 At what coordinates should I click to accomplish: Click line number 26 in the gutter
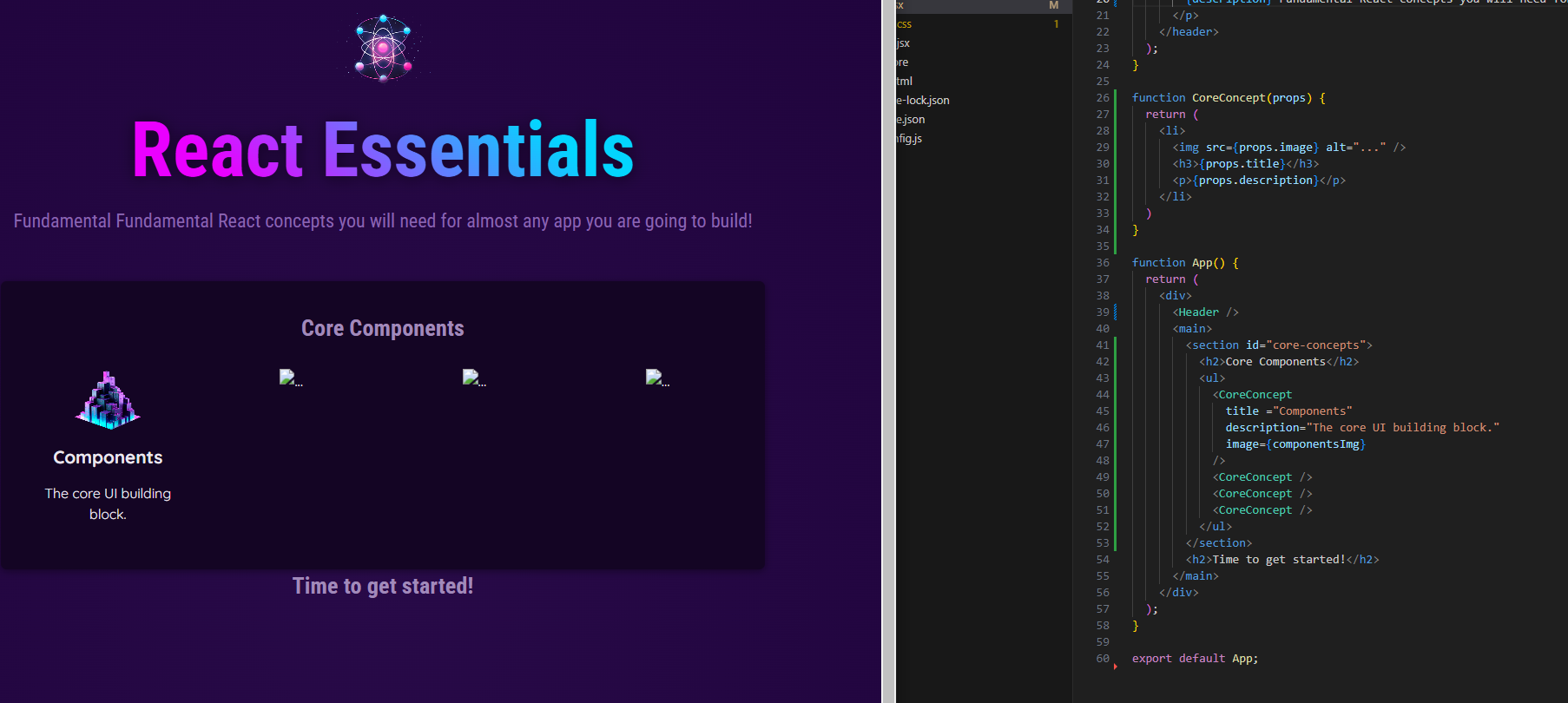[x=1103, y=97]
